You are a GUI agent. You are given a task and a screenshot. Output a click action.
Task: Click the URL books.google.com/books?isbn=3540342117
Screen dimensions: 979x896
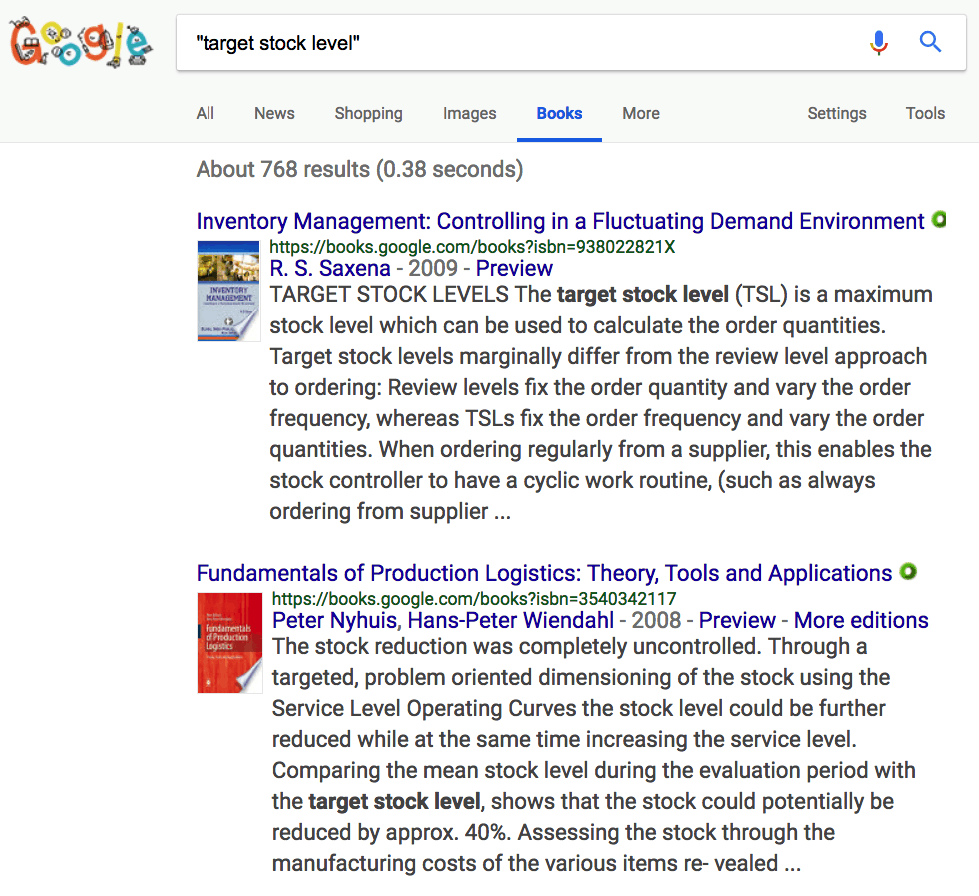click(474, 599)
